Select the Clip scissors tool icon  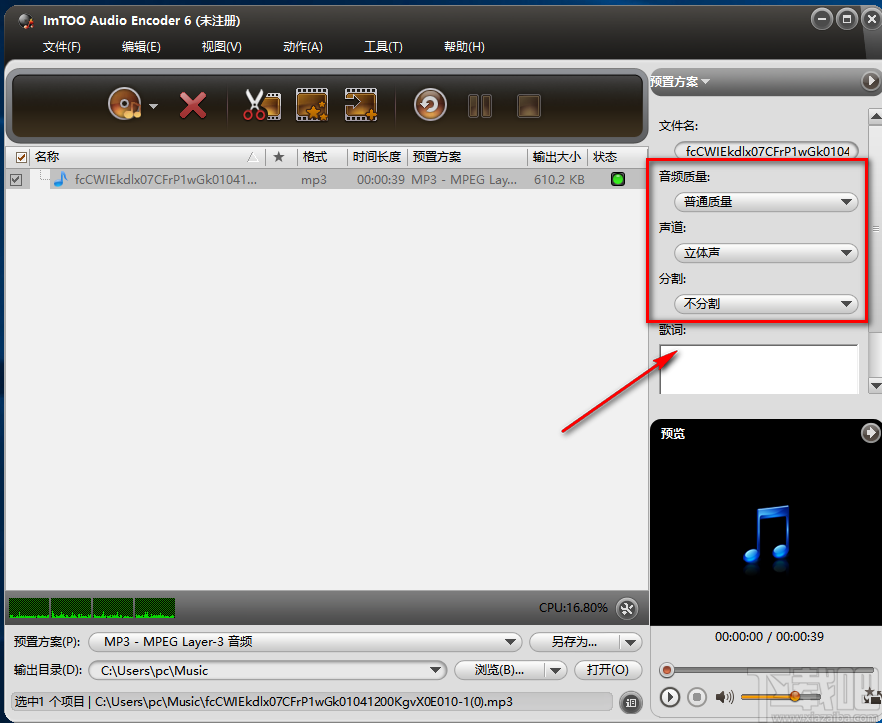[261, 103]
